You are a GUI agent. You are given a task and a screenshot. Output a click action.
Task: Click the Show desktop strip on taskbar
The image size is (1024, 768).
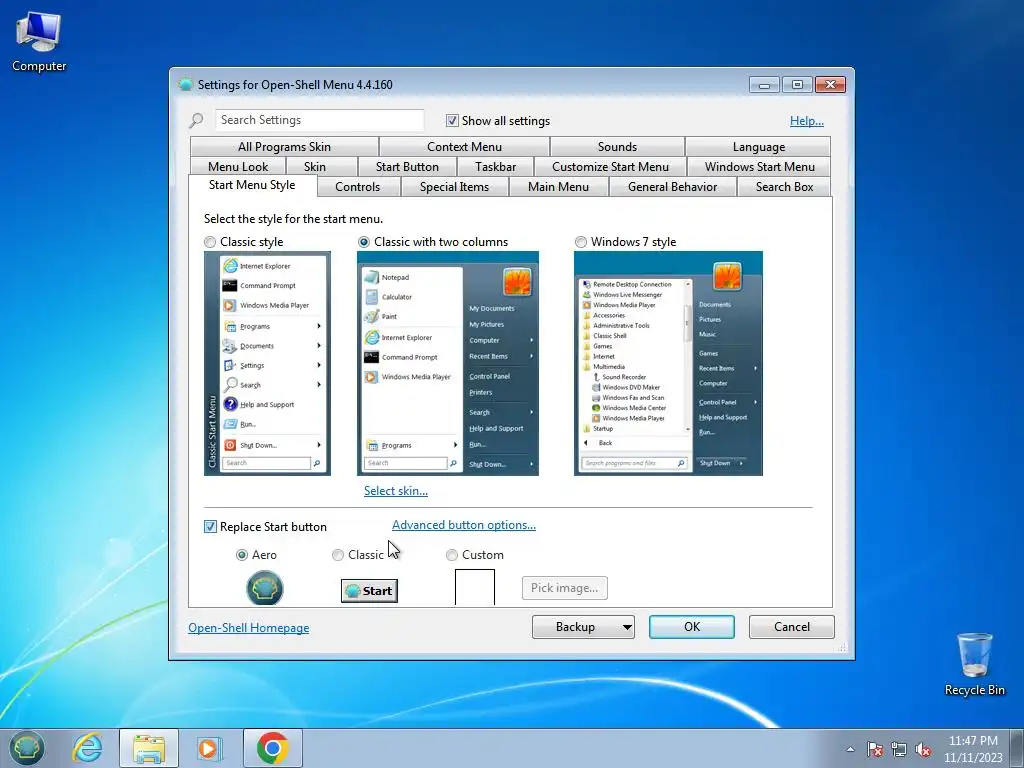(1019, 748)
